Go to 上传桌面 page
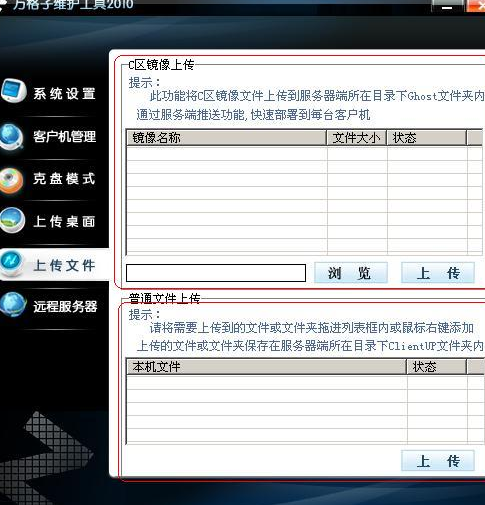 tap(64, 221)
